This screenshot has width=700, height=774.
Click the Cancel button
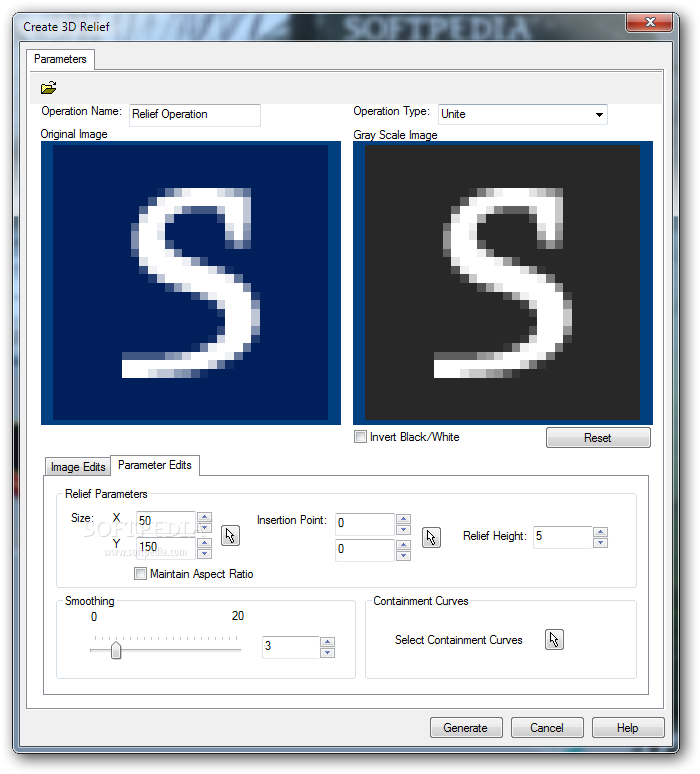[x=546, y=728]
